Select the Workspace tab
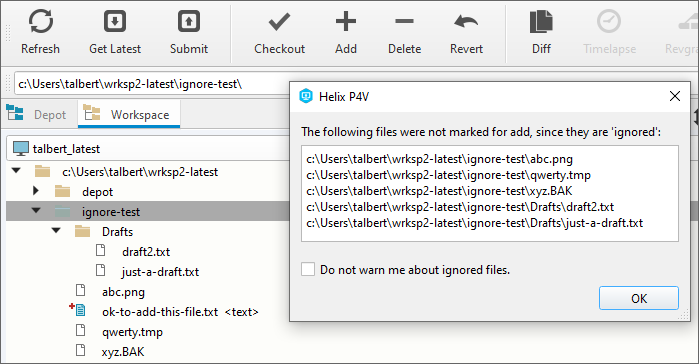 coord(129,115)
